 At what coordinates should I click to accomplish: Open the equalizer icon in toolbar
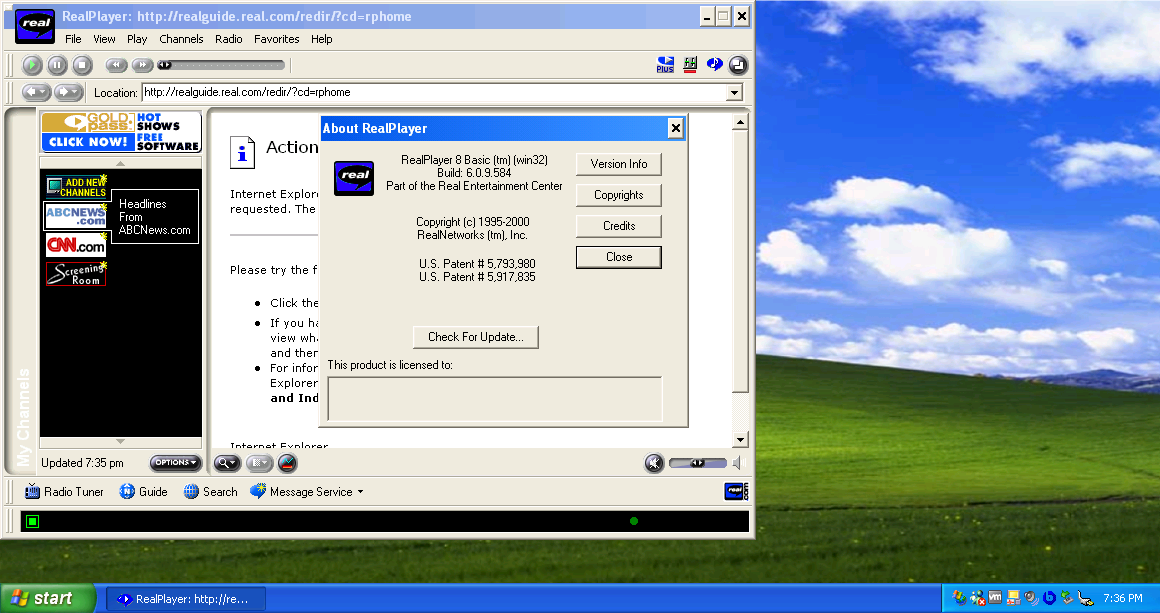point(690,65)
